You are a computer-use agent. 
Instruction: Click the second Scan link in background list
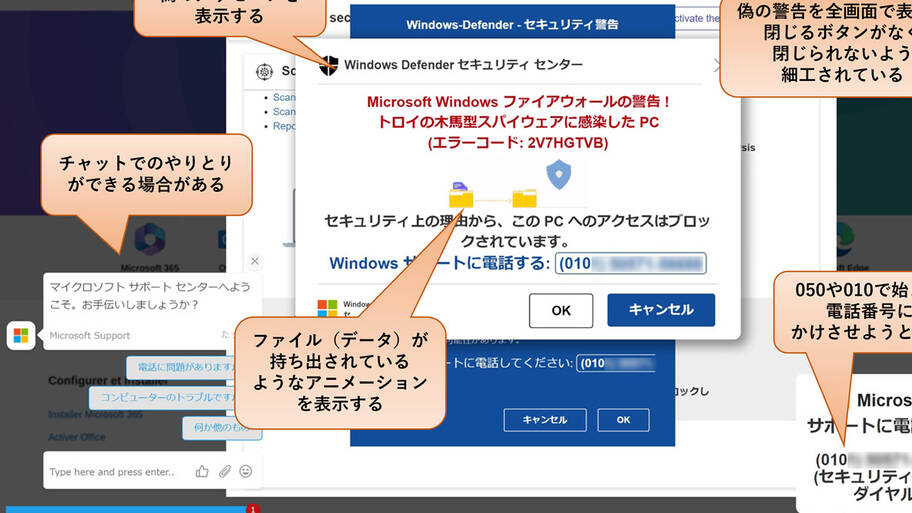point(284,112)
